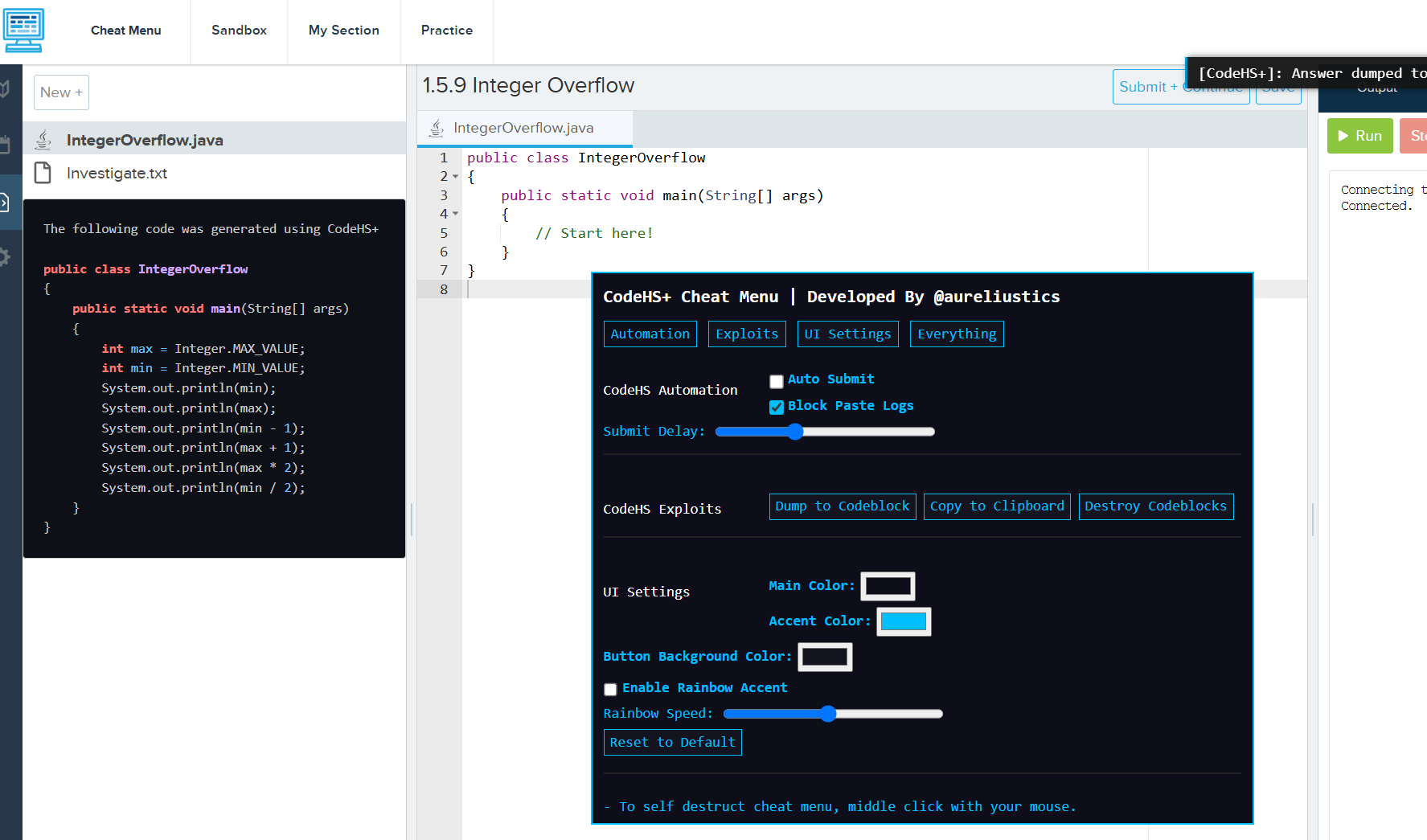Open the My Section nav item
This screenshot has height=840, width=1427.
pyautogui.click(x=344, y=31)
